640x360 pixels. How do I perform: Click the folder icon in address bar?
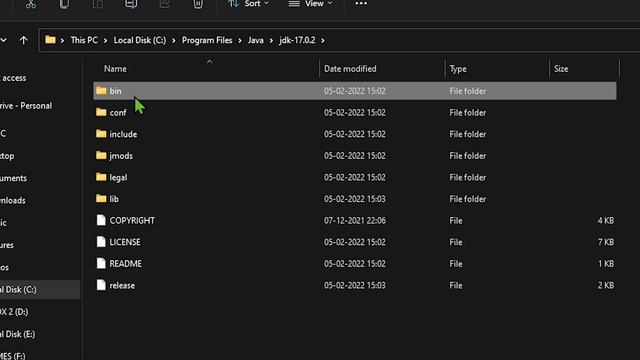[50, 40]
